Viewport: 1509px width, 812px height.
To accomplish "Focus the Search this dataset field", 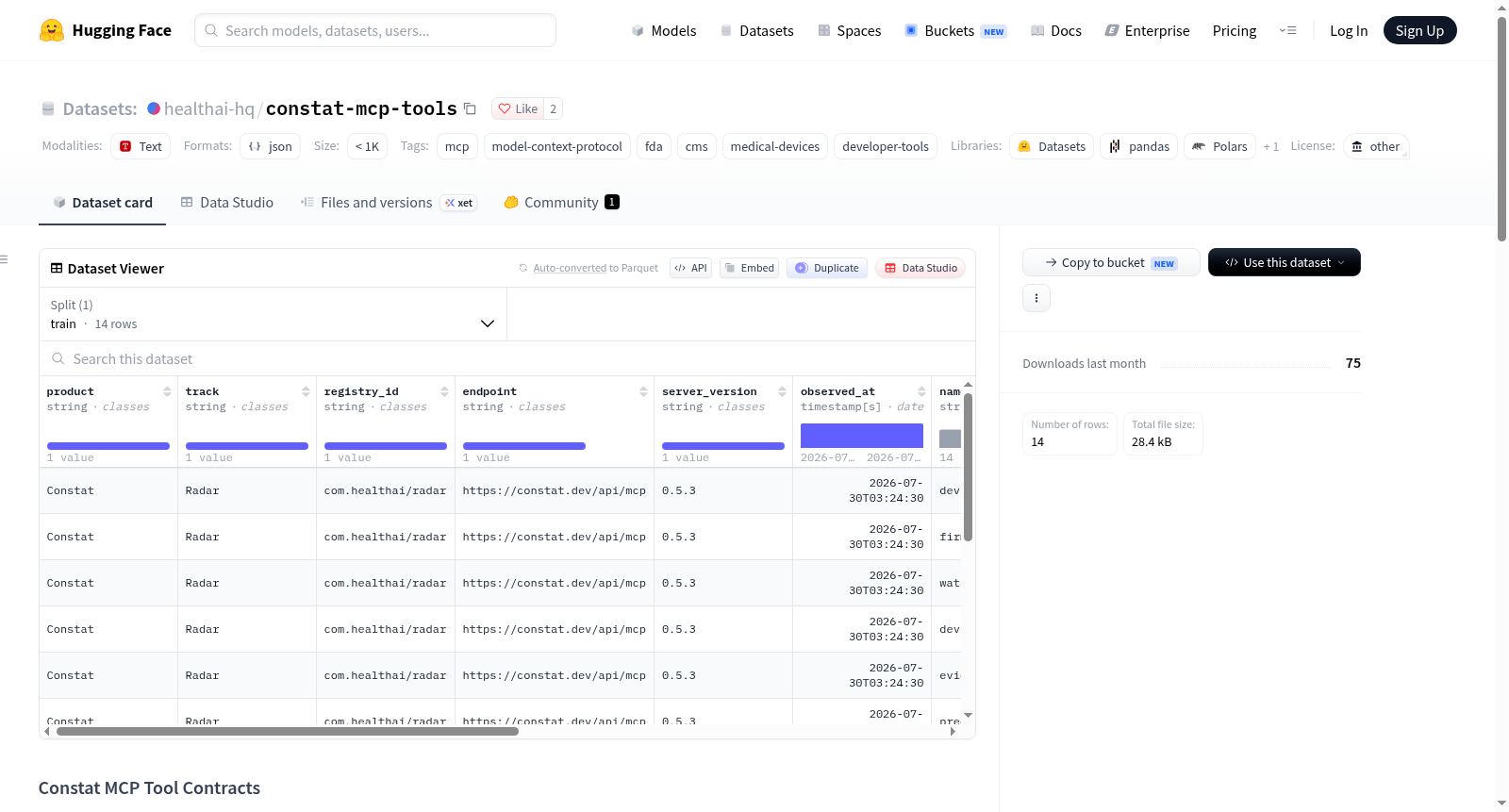I will coord(507,358).
